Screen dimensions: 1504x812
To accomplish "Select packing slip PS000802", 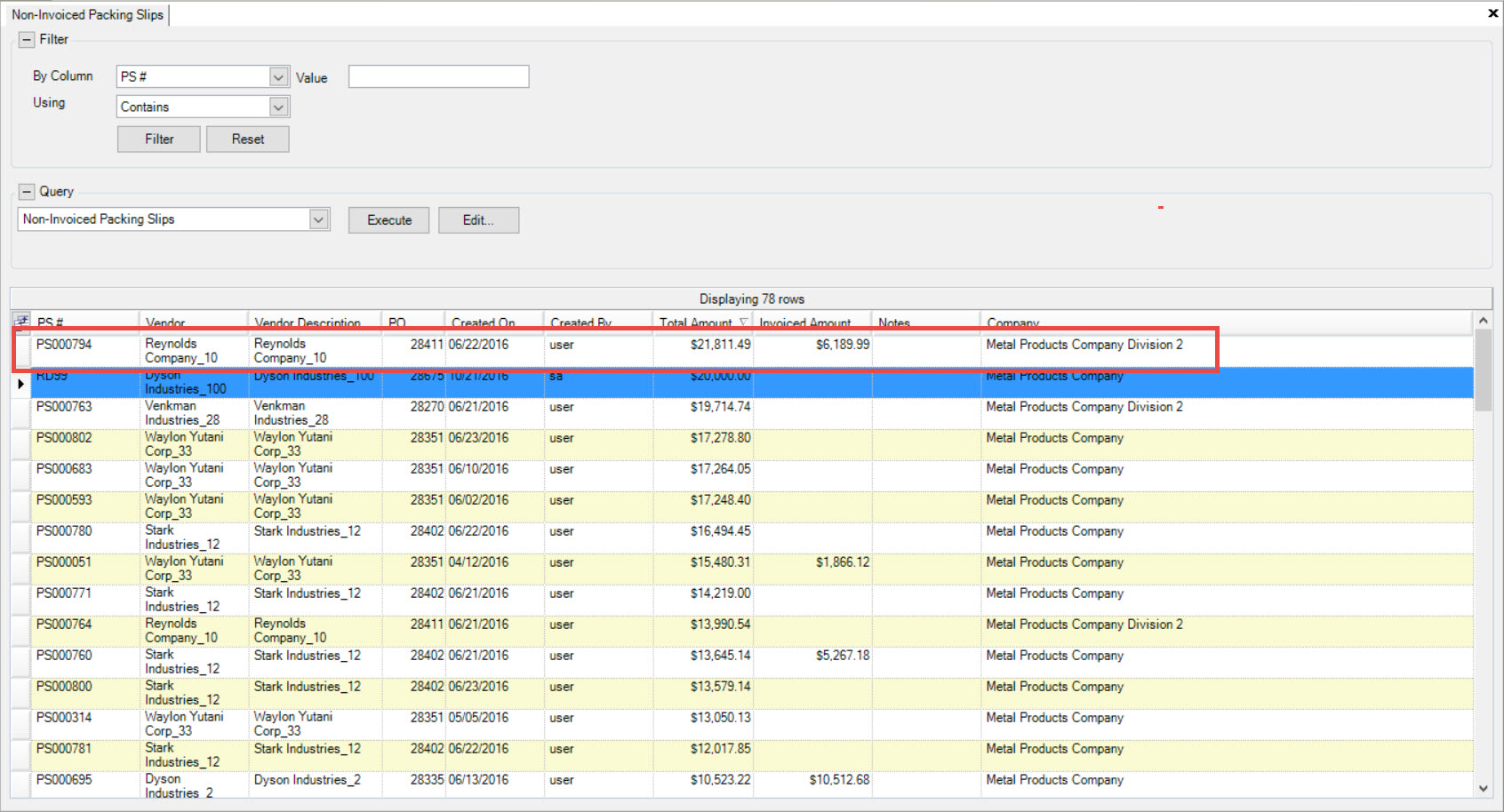I will [x=64, y=438].
